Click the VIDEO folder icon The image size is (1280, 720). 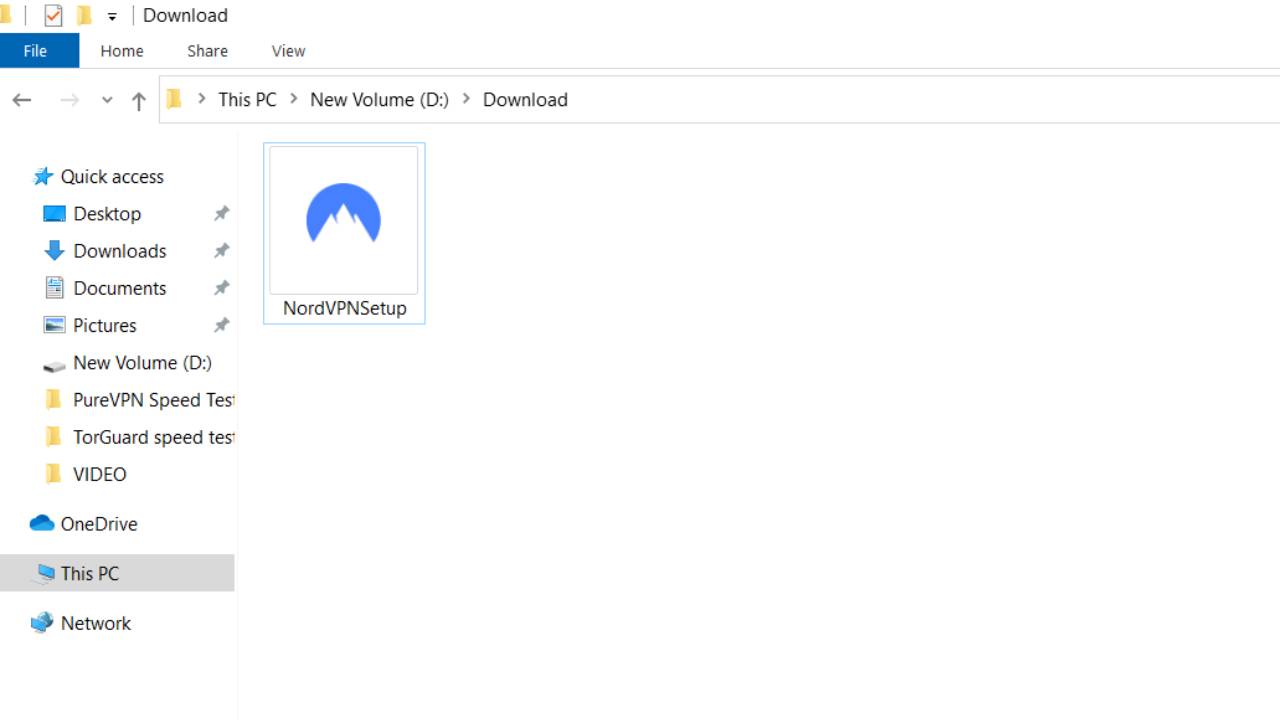click(54, 474)
